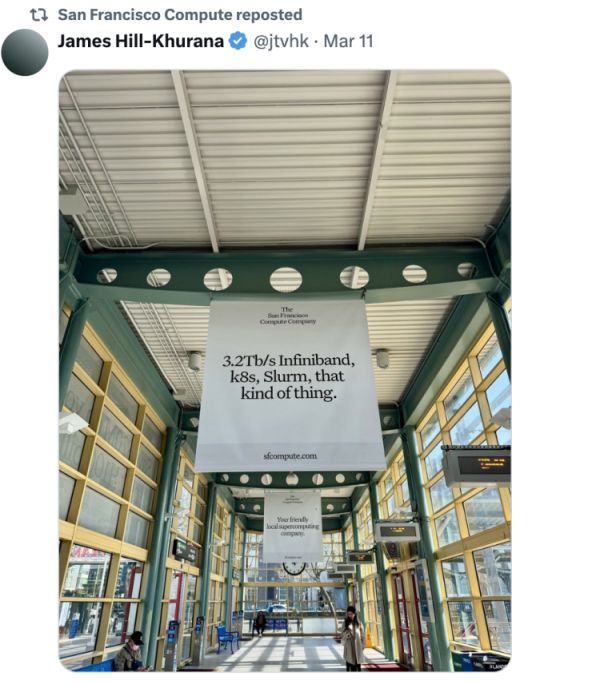
Task: Click the orange LED sign in the photo
Action: [x=476, y=463]
